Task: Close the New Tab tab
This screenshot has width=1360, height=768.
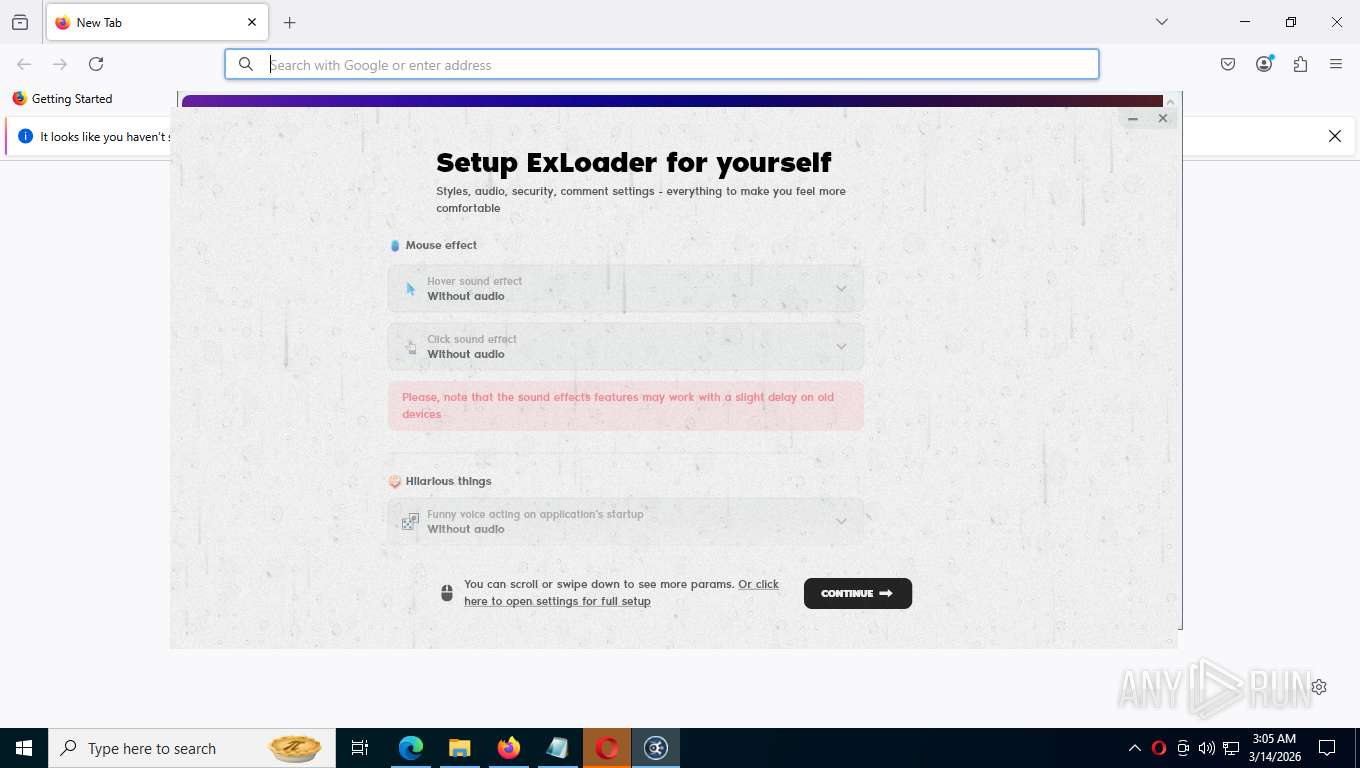Action: (x=252, y=22)
